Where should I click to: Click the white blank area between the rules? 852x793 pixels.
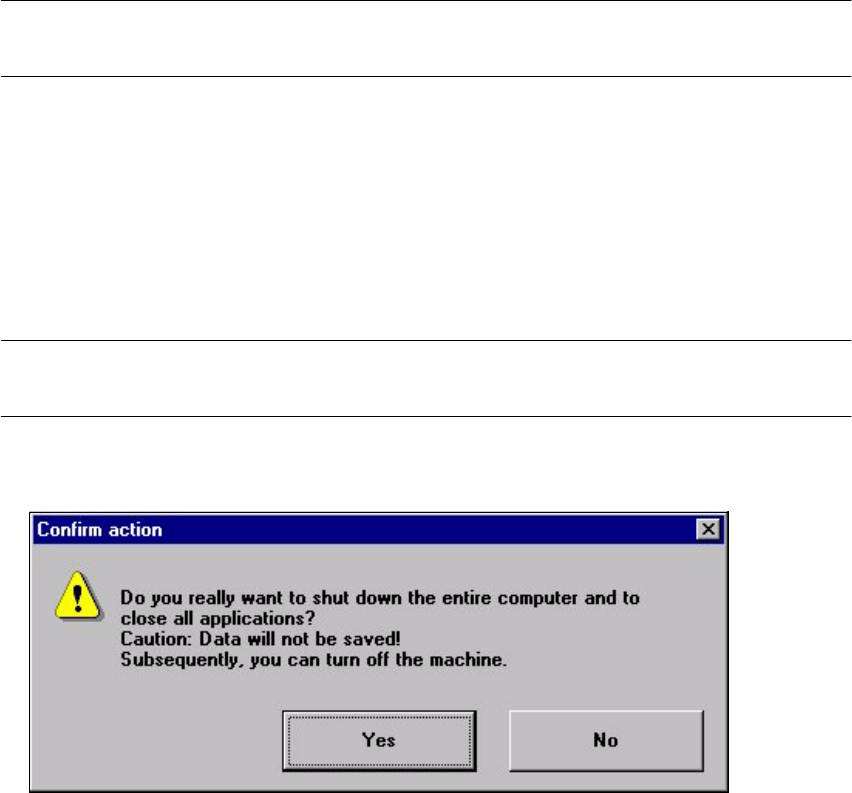426,209
